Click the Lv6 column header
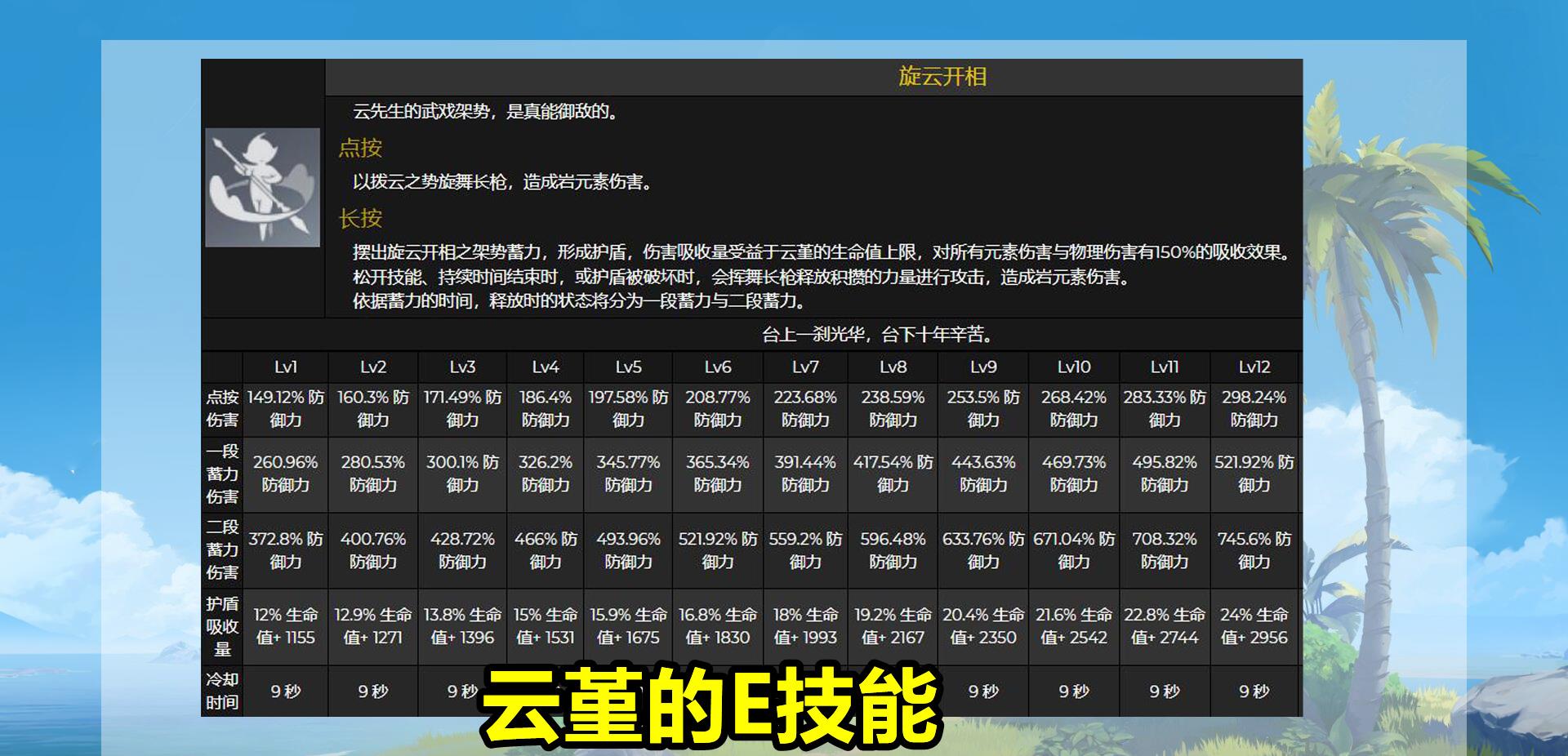The height and width of the screenshot is (756, 1568). (718, 367)
